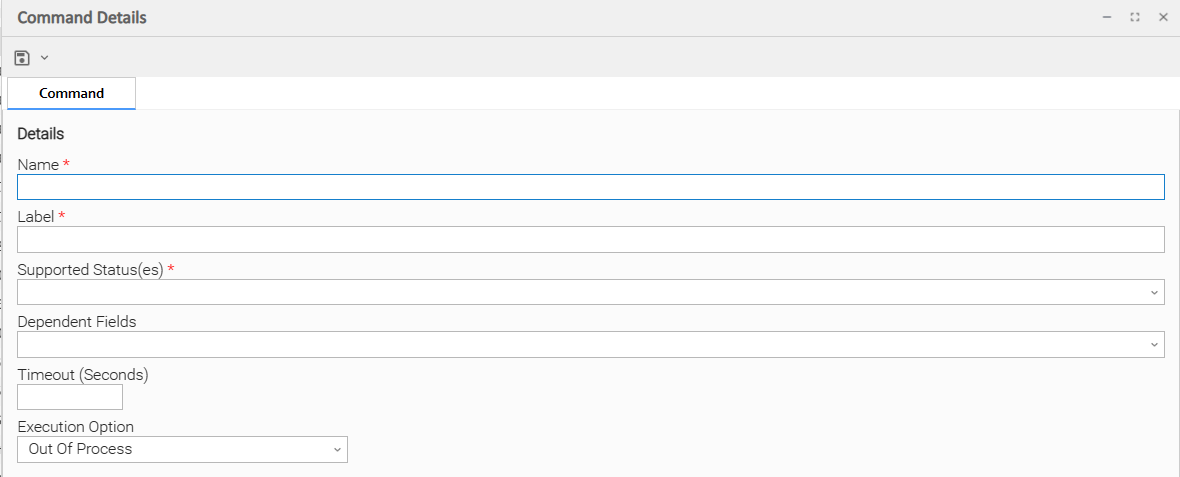Image resolution: width=1180 pixels, height=477 pixels.
Task: Maximize the Command Details panel
Action: 1135,17
